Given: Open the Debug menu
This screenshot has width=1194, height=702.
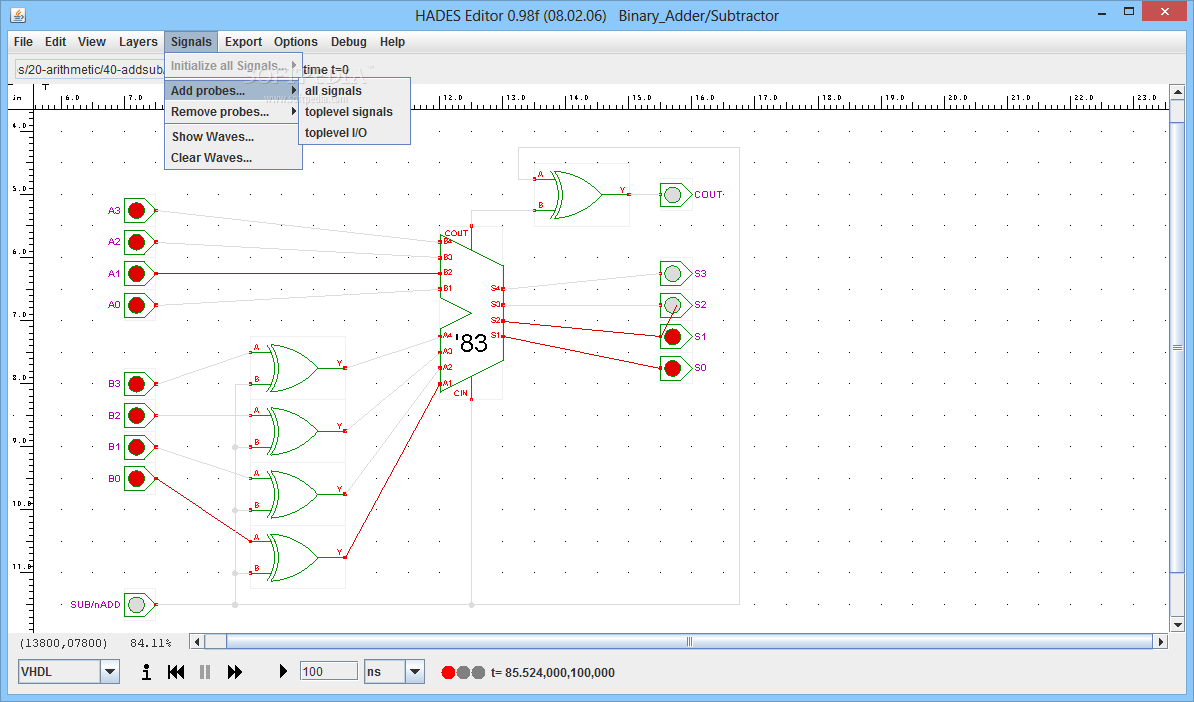Looking at the screenshot, I should 348,42.
